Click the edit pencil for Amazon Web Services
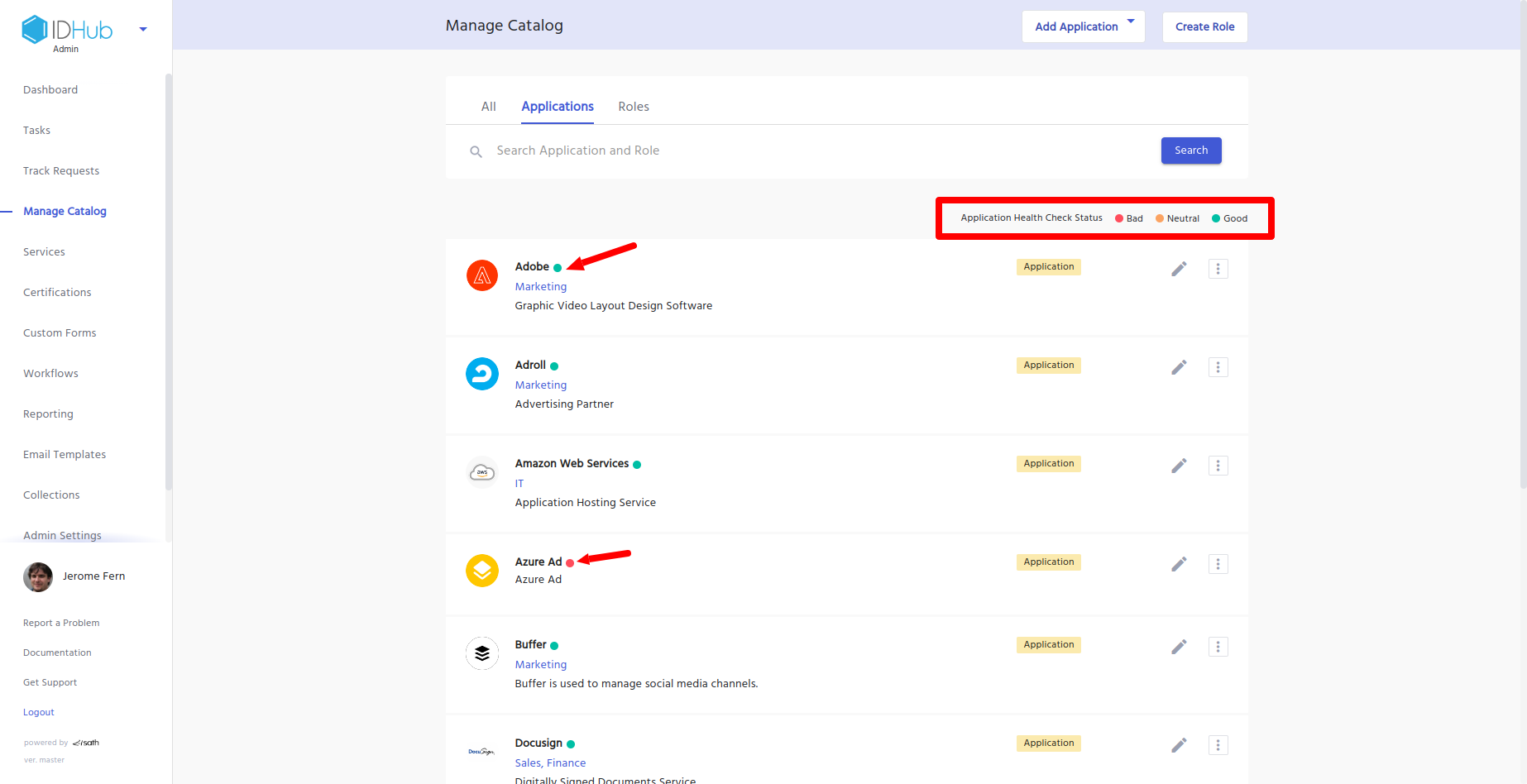This screenshot has width=1527, height=784. pos(1179,466)
